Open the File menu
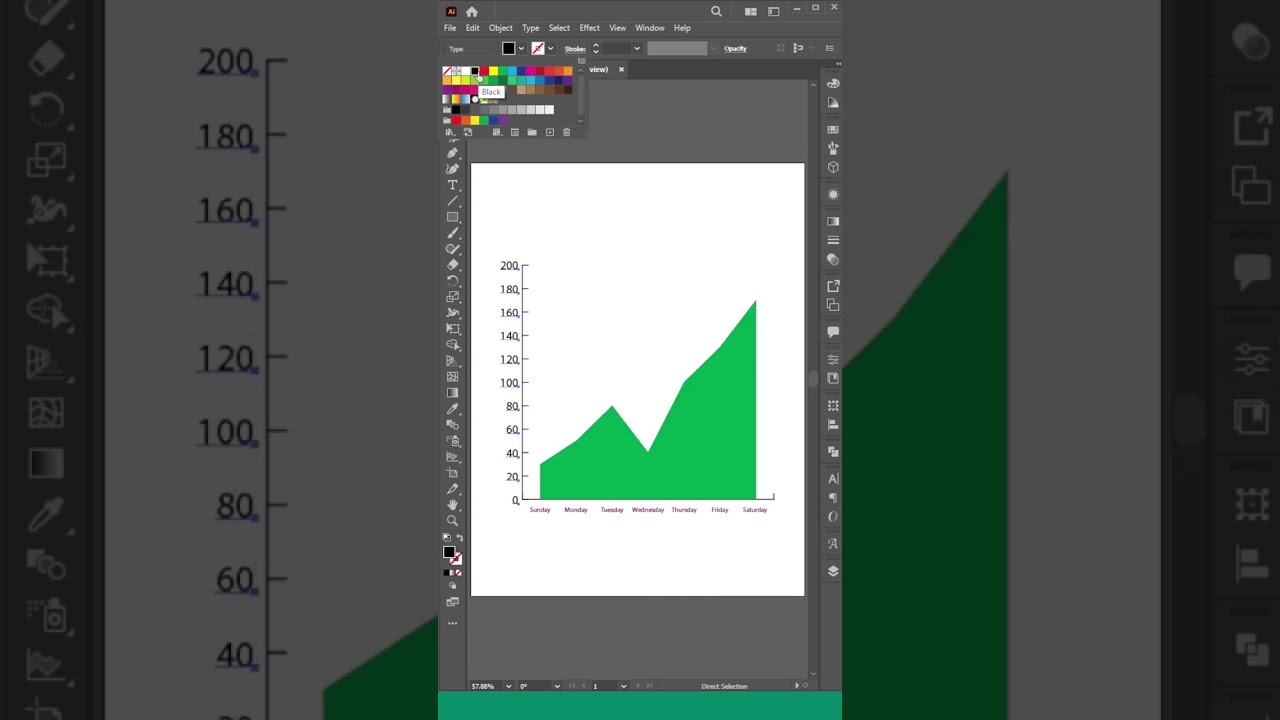This screenshot has height=720, width=1280. tap(450, 28)
